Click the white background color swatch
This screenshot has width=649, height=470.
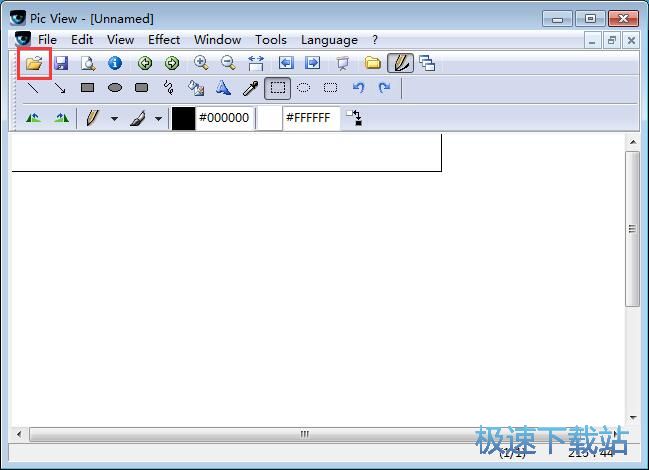pos(269,118)
